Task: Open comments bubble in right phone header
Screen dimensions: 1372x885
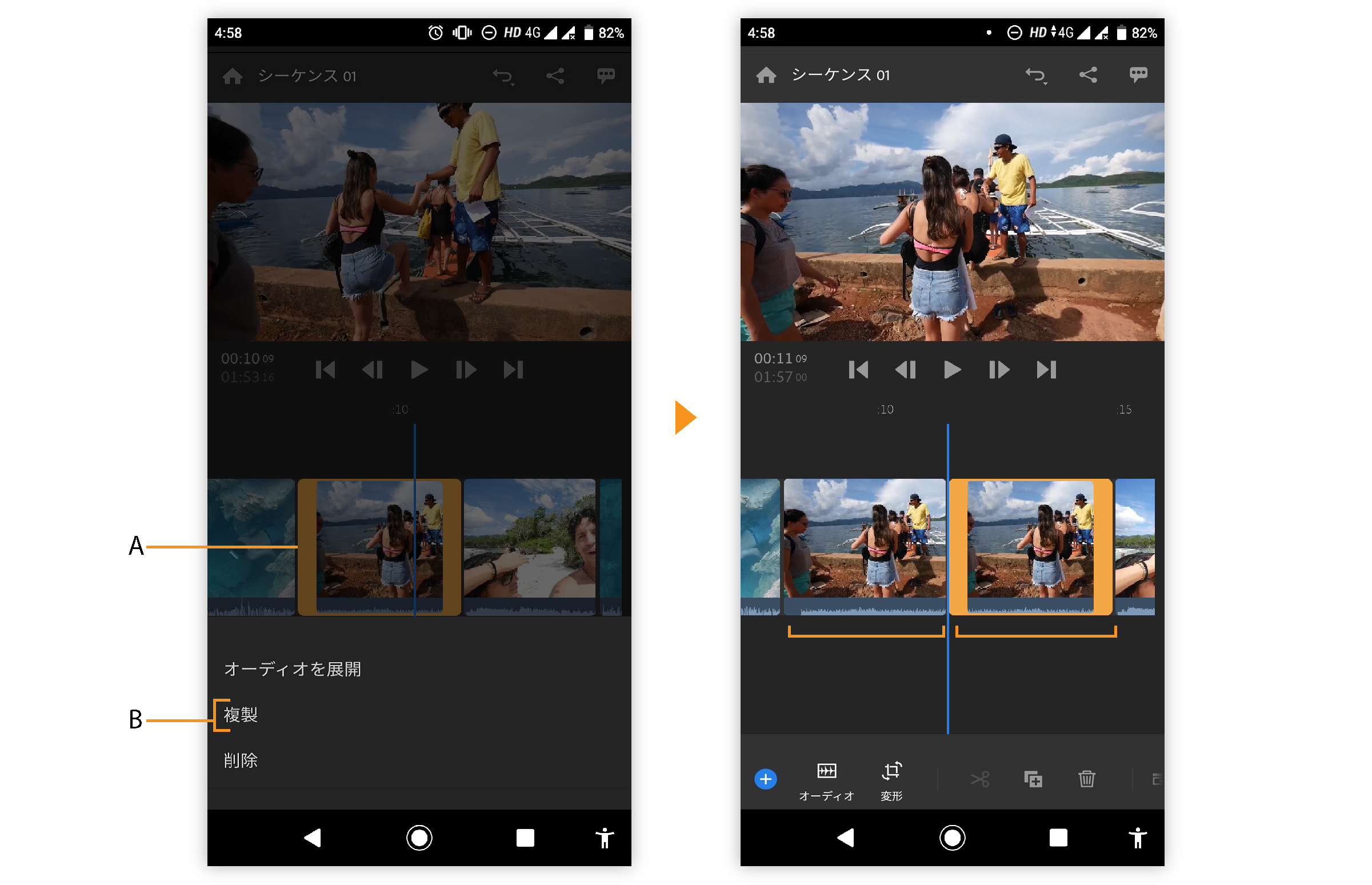Action: coord(1138,75)
